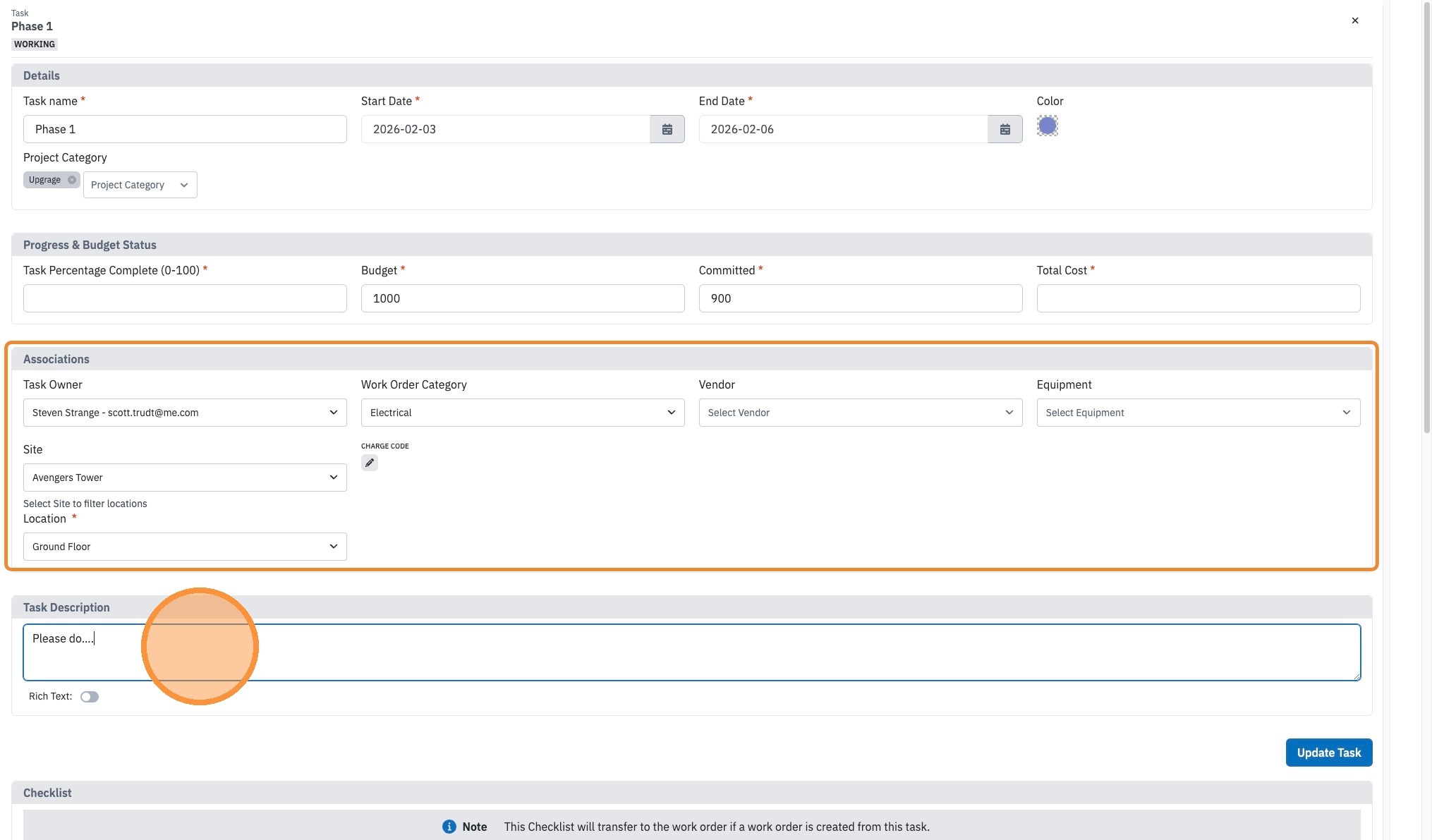Viewport: 1432px width, 840px height.
Task: Click the Associations section header
Action: click(x=691, y=359)
